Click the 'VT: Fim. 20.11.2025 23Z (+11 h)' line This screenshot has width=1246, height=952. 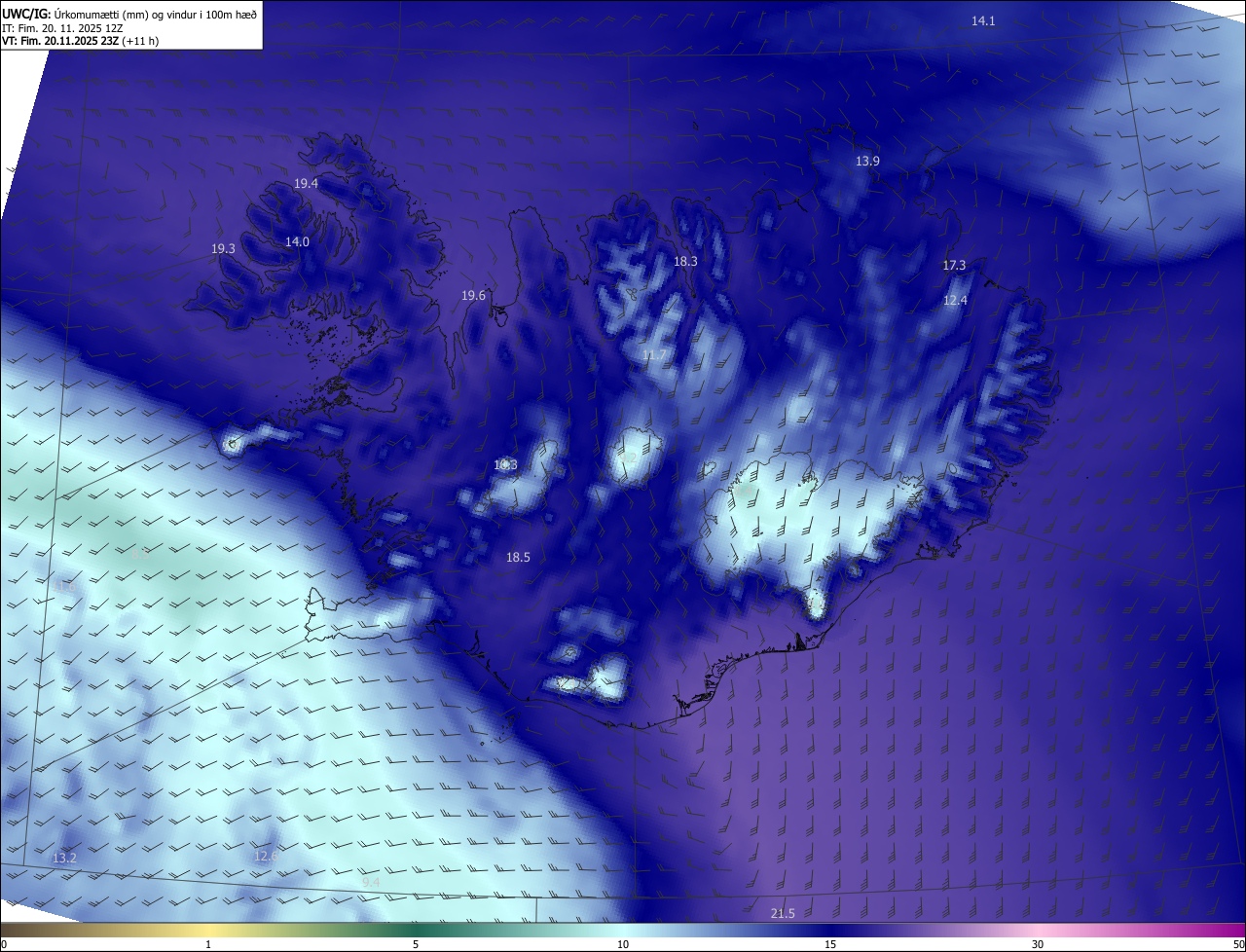[x=81, y=41]
